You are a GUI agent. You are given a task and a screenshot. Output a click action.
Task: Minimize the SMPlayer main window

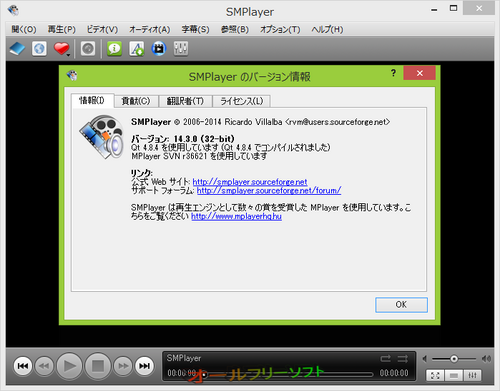(434, 9)
